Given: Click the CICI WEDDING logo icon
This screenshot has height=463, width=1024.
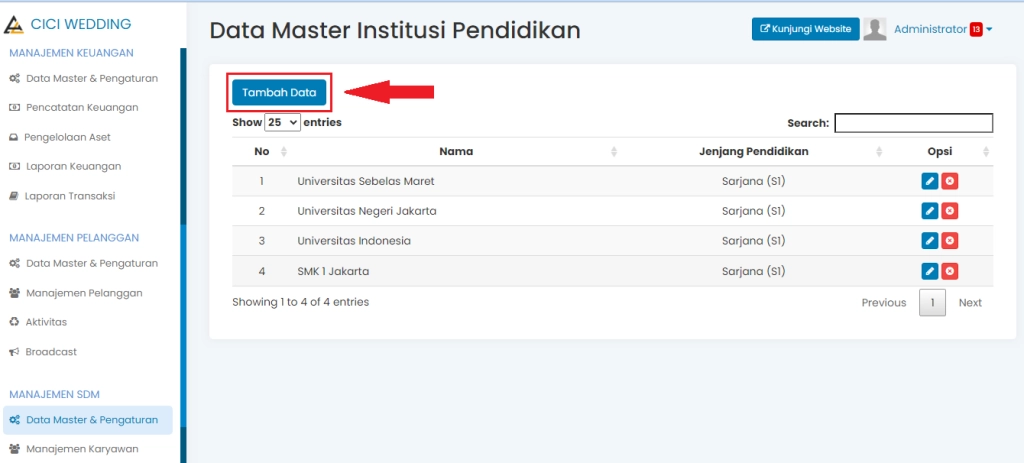Looking at the screenshot, I should 14,24.
